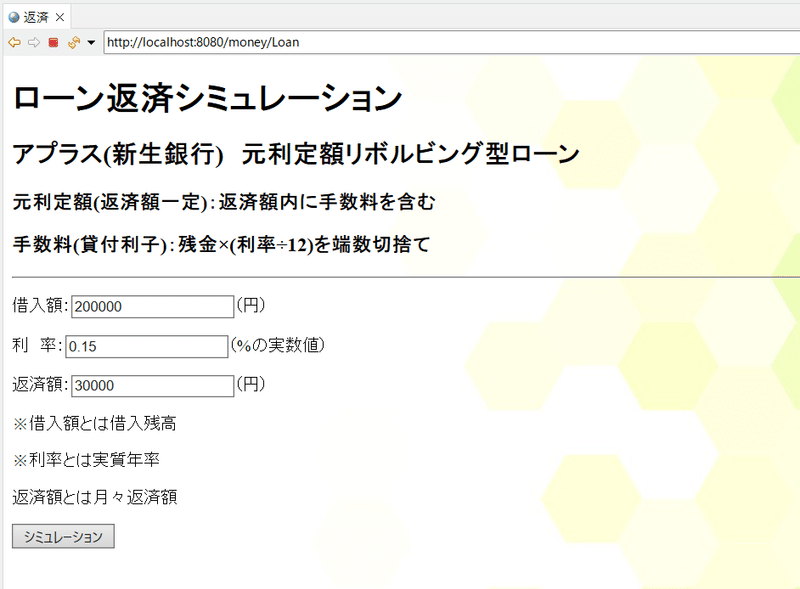Click the 借入額 input field with 200000
The height and width of the screenshot is (589, 800).
(x=153, y=306)
